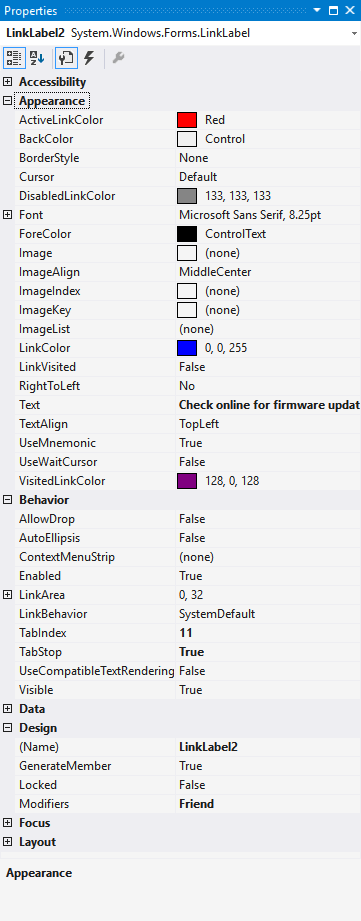This screenshot has height=921, width=361.
Task: Click the ActiveLinkColor red swatch
Action: 187,120
